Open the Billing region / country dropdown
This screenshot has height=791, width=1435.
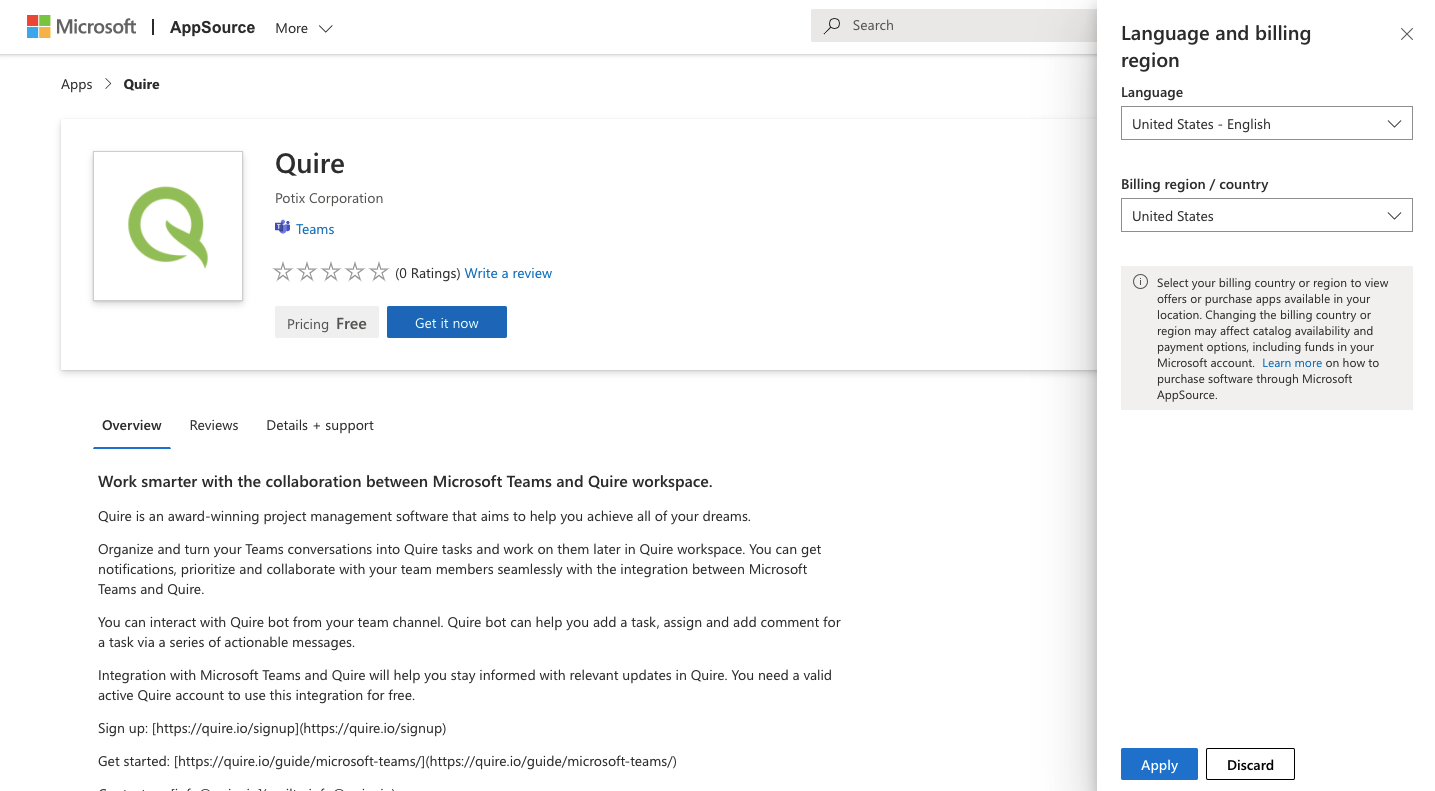(1267, 216)
